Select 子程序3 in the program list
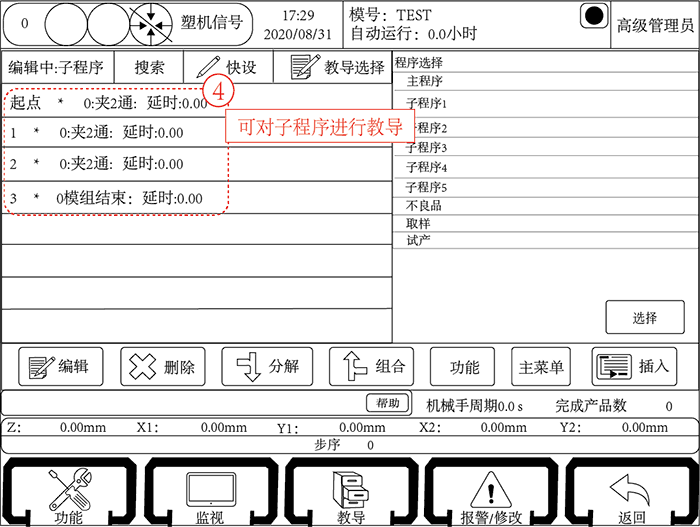The image size is (700, 527). tap(426, 147)
